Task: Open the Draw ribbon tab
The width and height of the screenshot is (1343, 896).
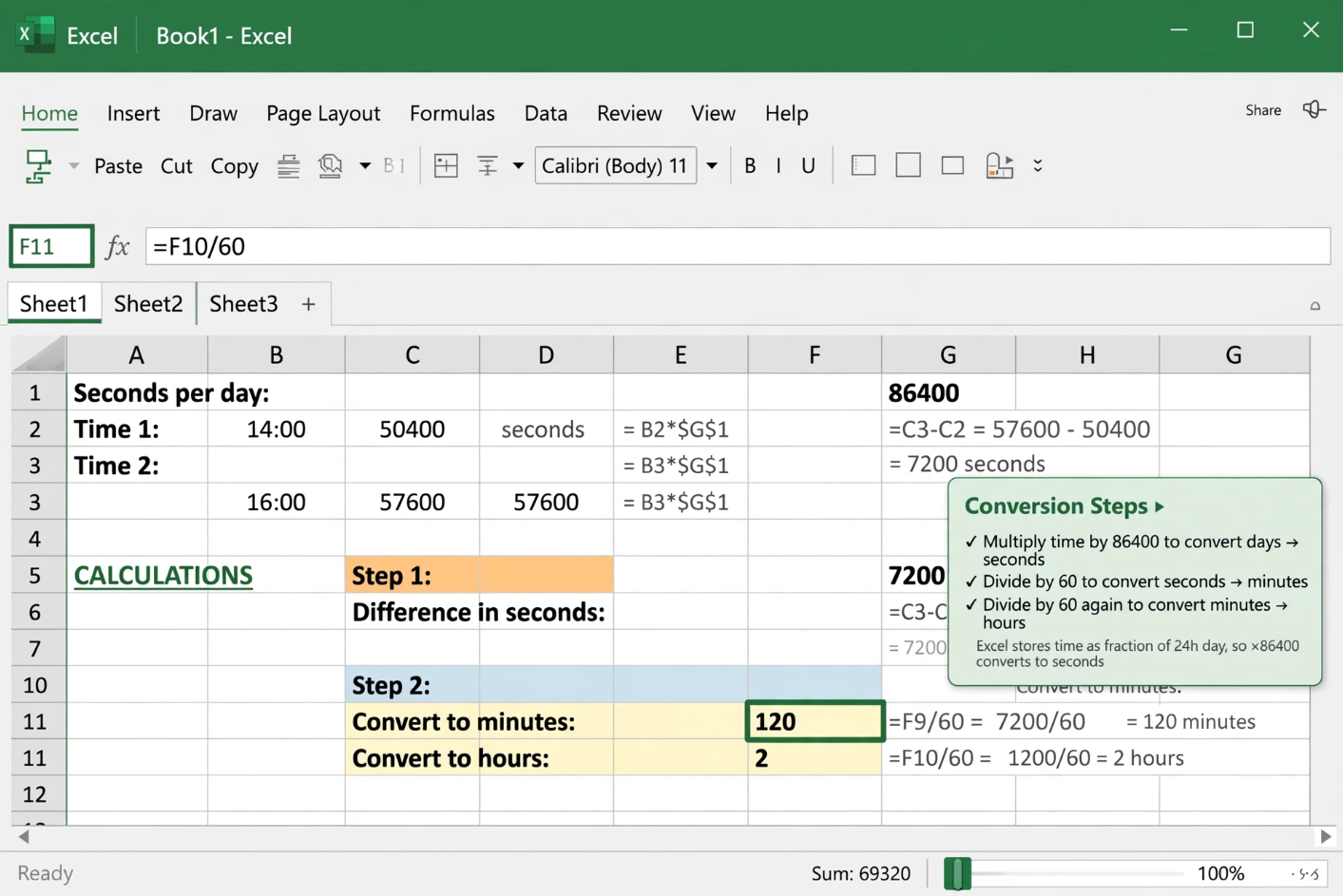Action: (x=213, y=113)
